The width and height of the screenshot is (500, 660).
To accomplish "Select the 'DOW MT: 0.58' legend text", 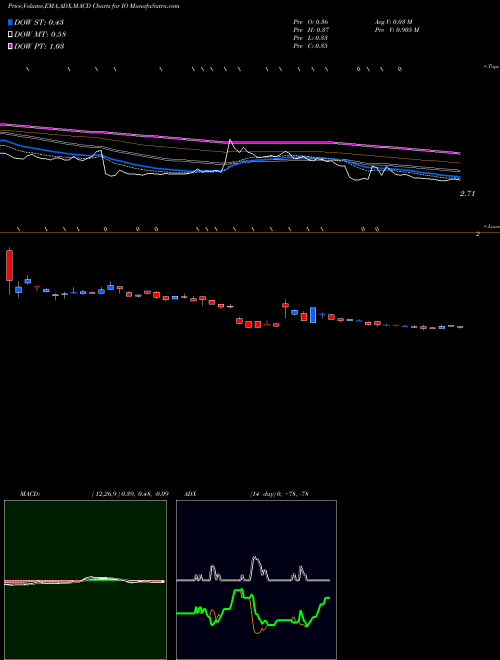I will [x=40, y=34].
